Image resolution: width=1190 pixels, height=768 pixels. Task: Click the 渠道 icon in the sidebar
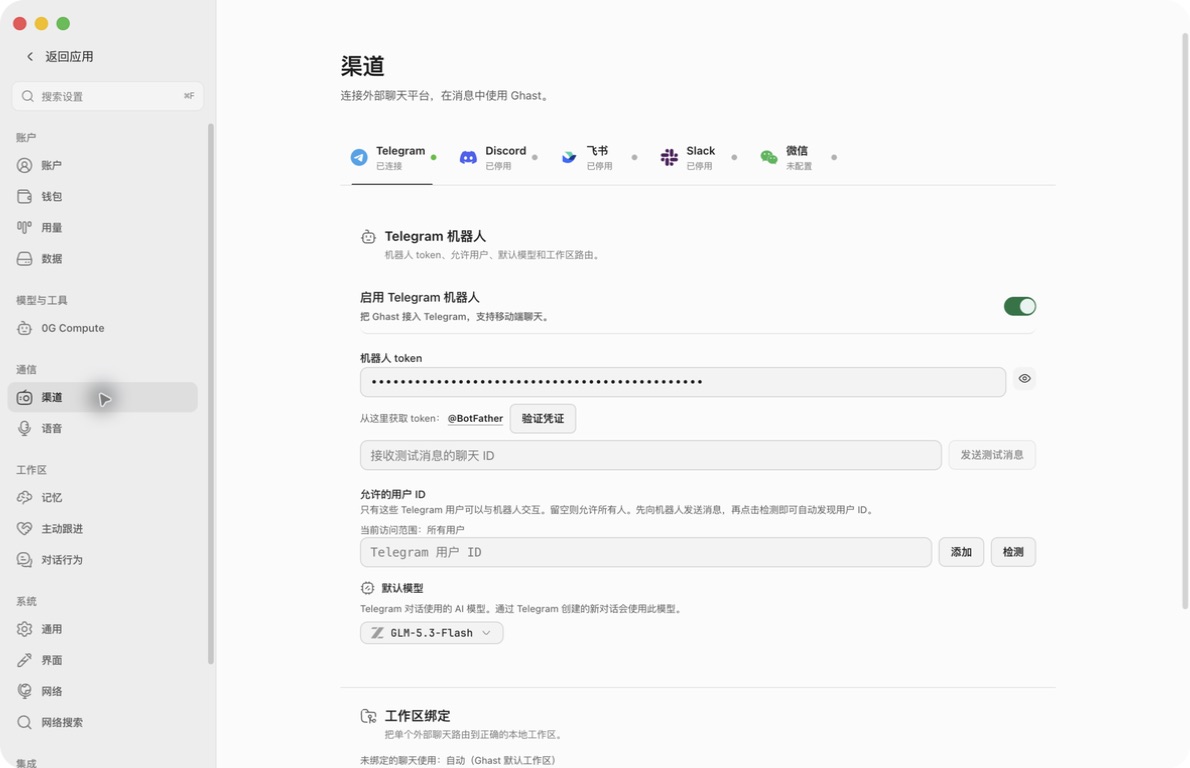pos(24,398)
